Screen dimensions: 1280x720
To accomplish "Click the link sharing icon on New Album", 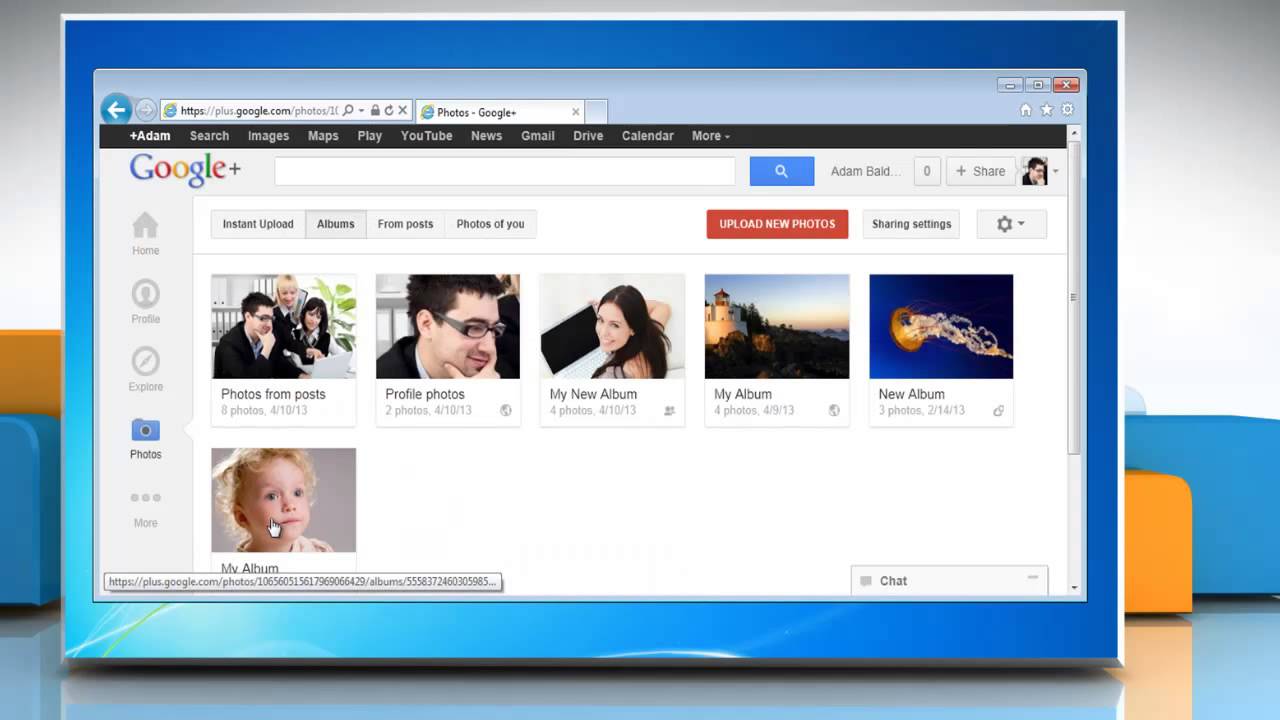I will click(x=998, y=411).
